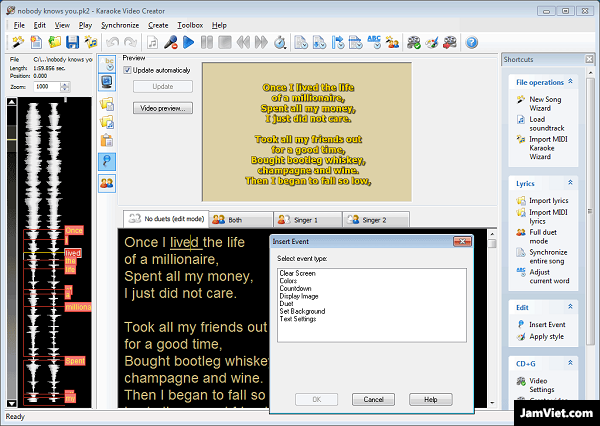The width and height of the screenshot is (600, 426).
Task: Collapse the File operations section
Action: pos(570,82)
